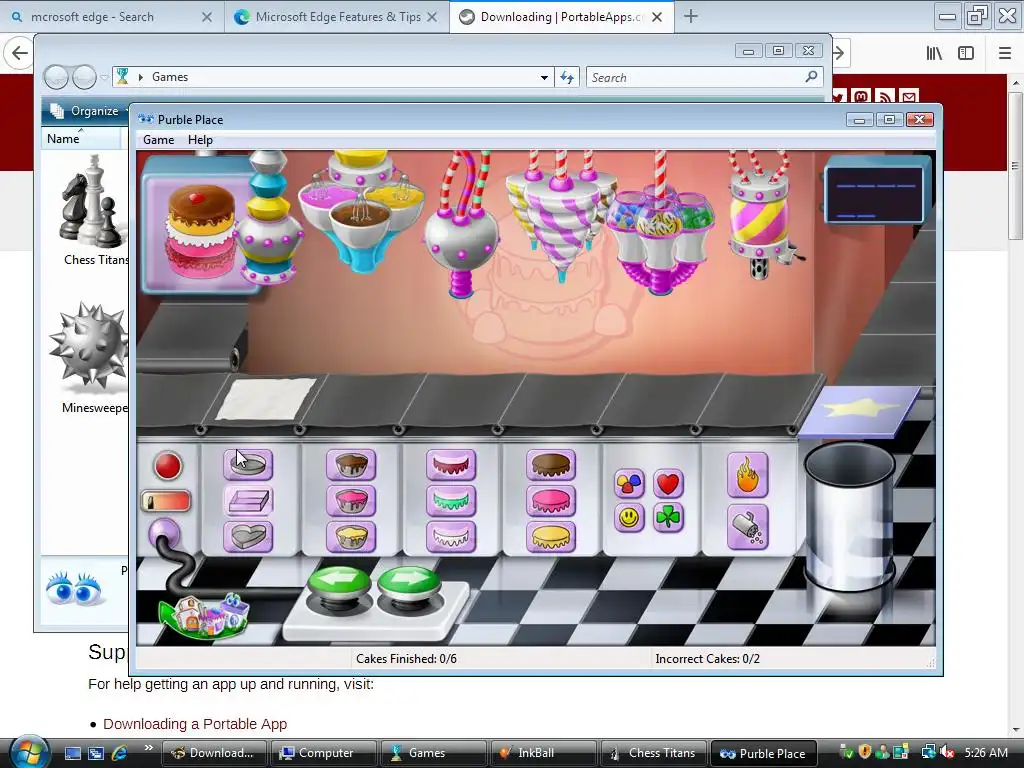This screenshot has width=1024, height=768.
Task: Close the 'mcrosoft edge - Search' tab
Action: [x=206, y=17]
